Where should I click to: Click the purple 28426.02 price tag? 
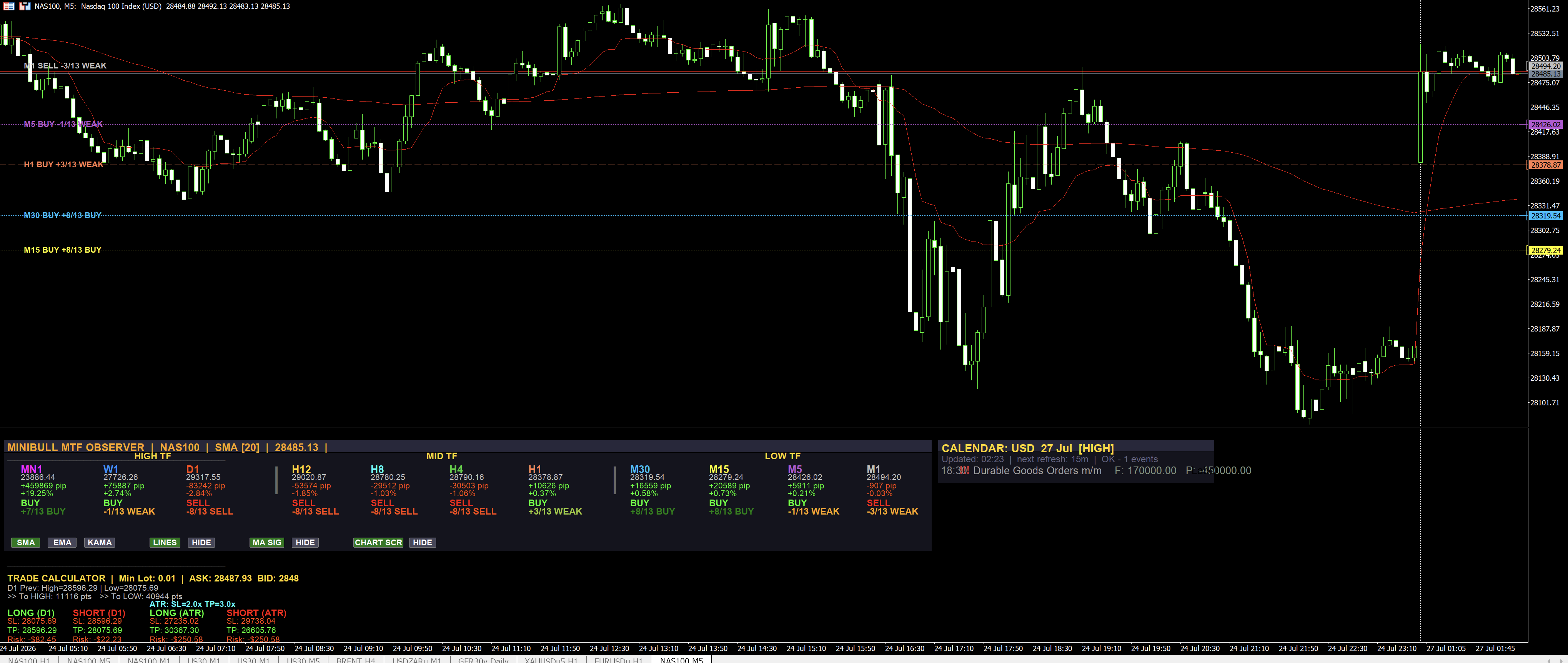(1545, 124)
